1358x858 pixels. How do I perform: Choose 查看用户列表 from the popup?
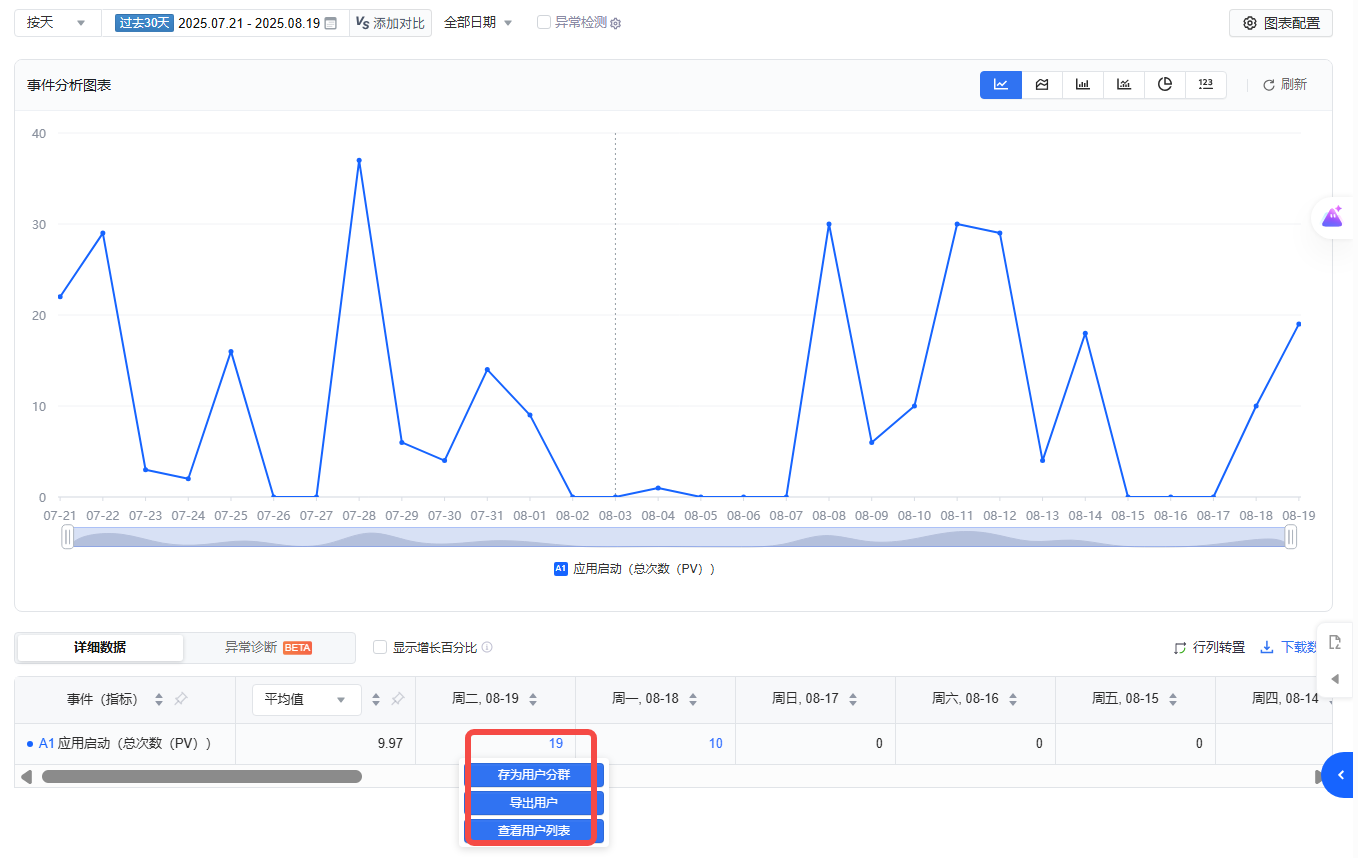(x=534, y=831)
